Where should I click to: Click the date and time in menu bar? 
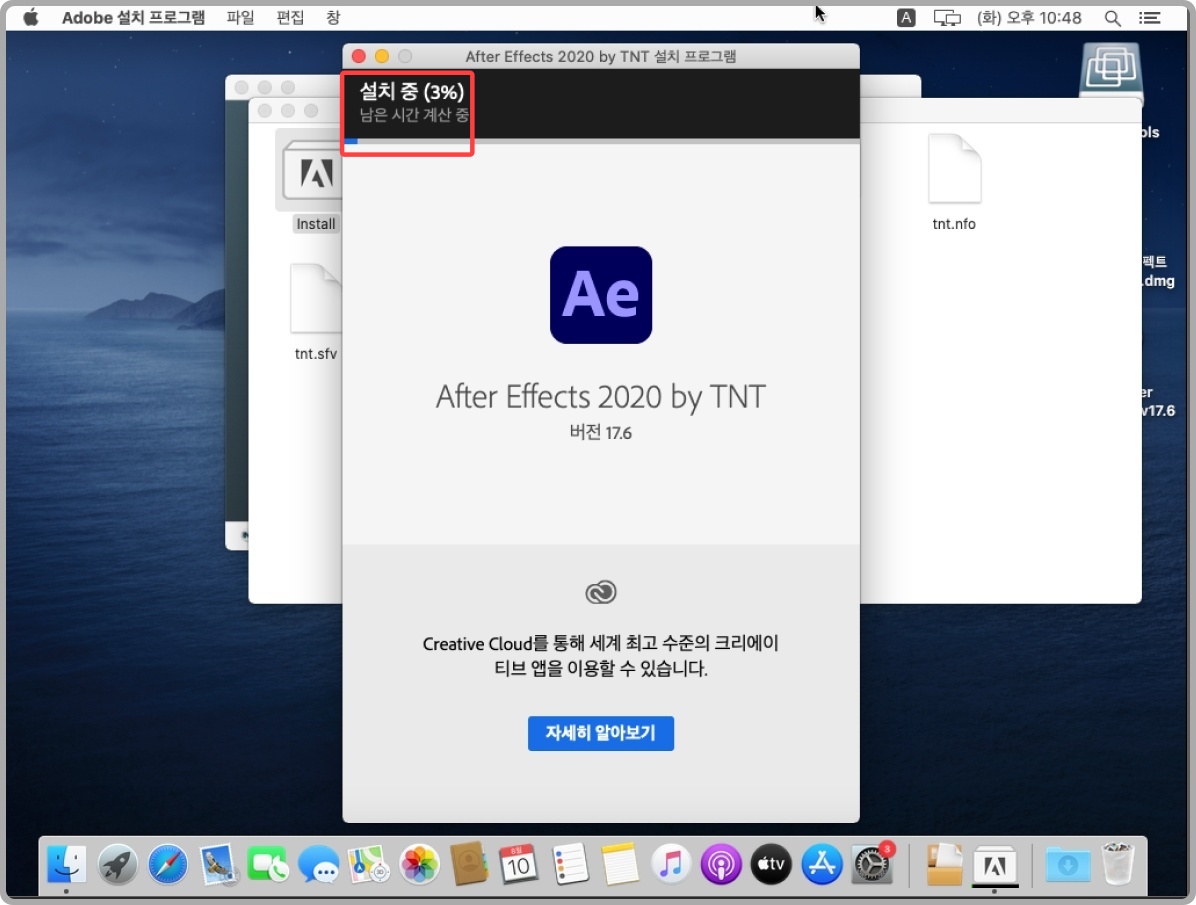[1029, 18]
